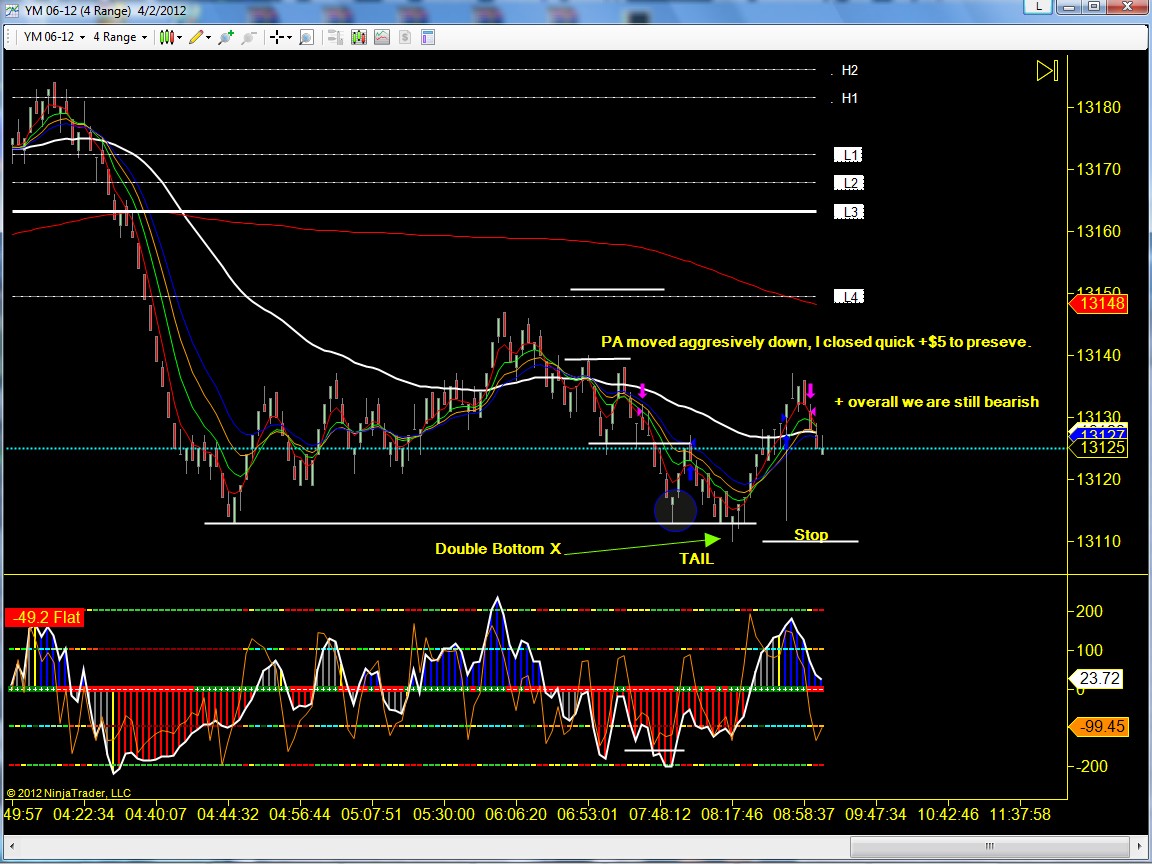Click the 13180 price axis label
1152x864 pixels.
1098,108
